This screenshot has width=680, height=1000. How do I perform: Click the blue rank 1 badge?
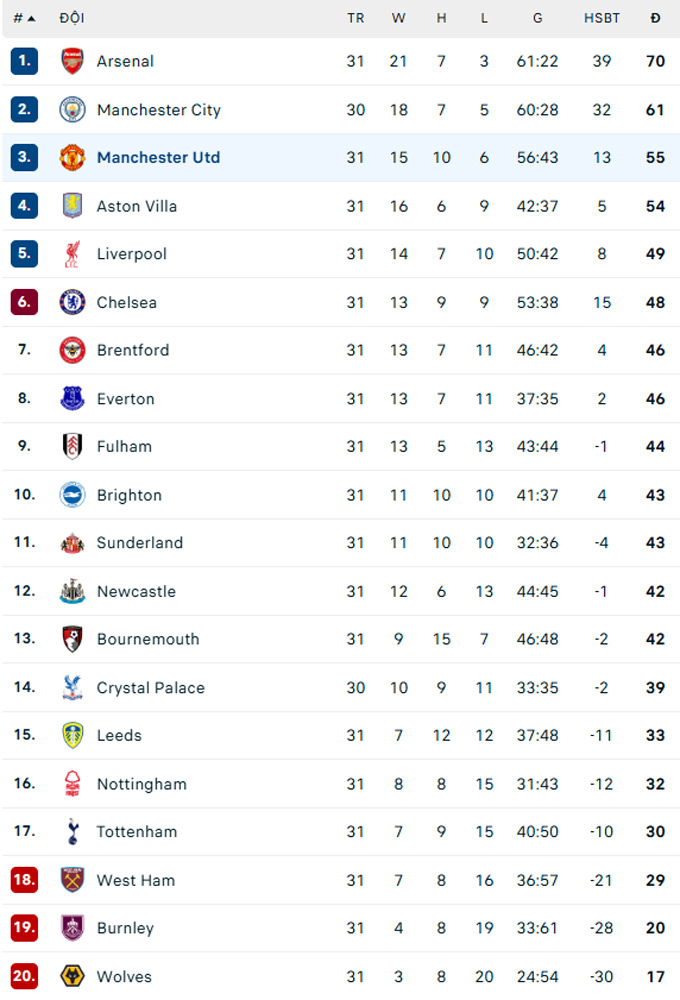(x=24, y=61)
